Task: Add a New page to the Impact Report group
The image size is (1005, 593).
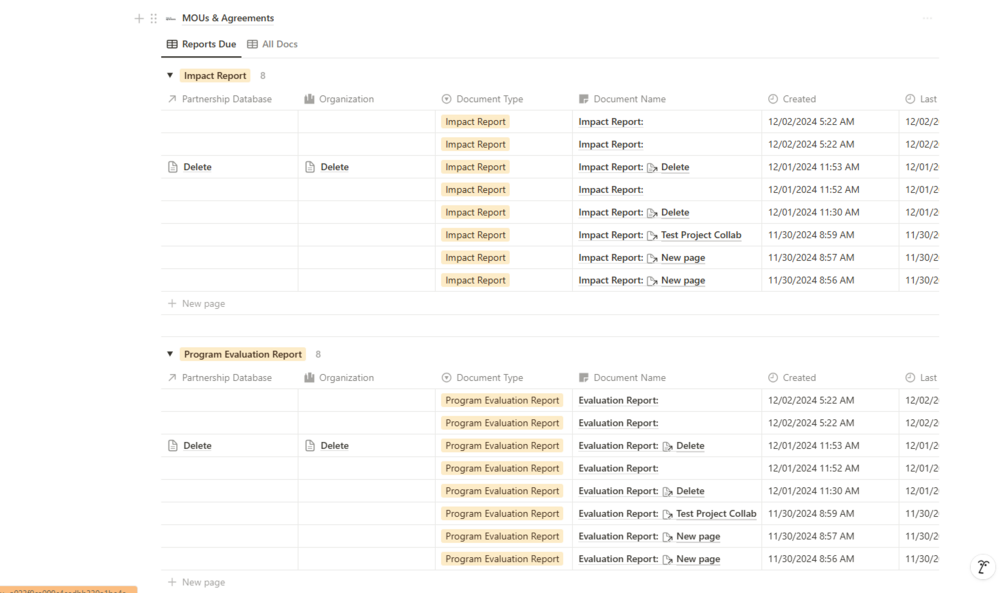Action: tap(203, 303)
